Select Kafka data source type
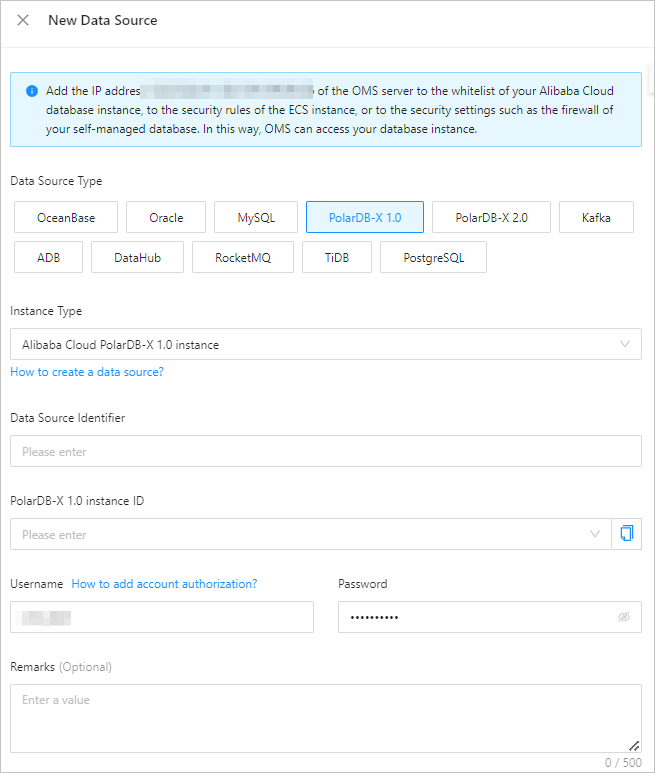Viewport: 655px width, 773px height. (596, 217)
